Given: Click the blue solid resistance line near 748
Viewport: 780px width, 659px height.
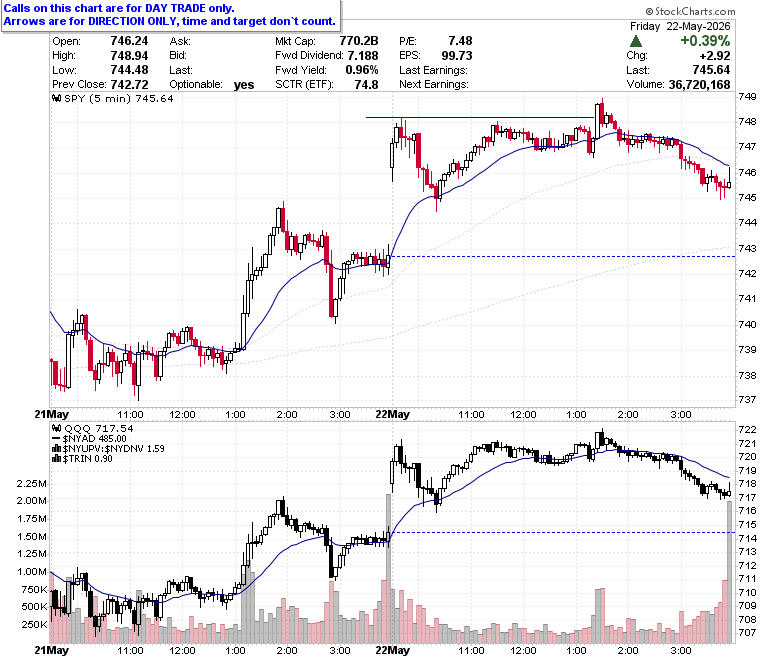Looking at the screenshot, I should [x=480, y=117].
